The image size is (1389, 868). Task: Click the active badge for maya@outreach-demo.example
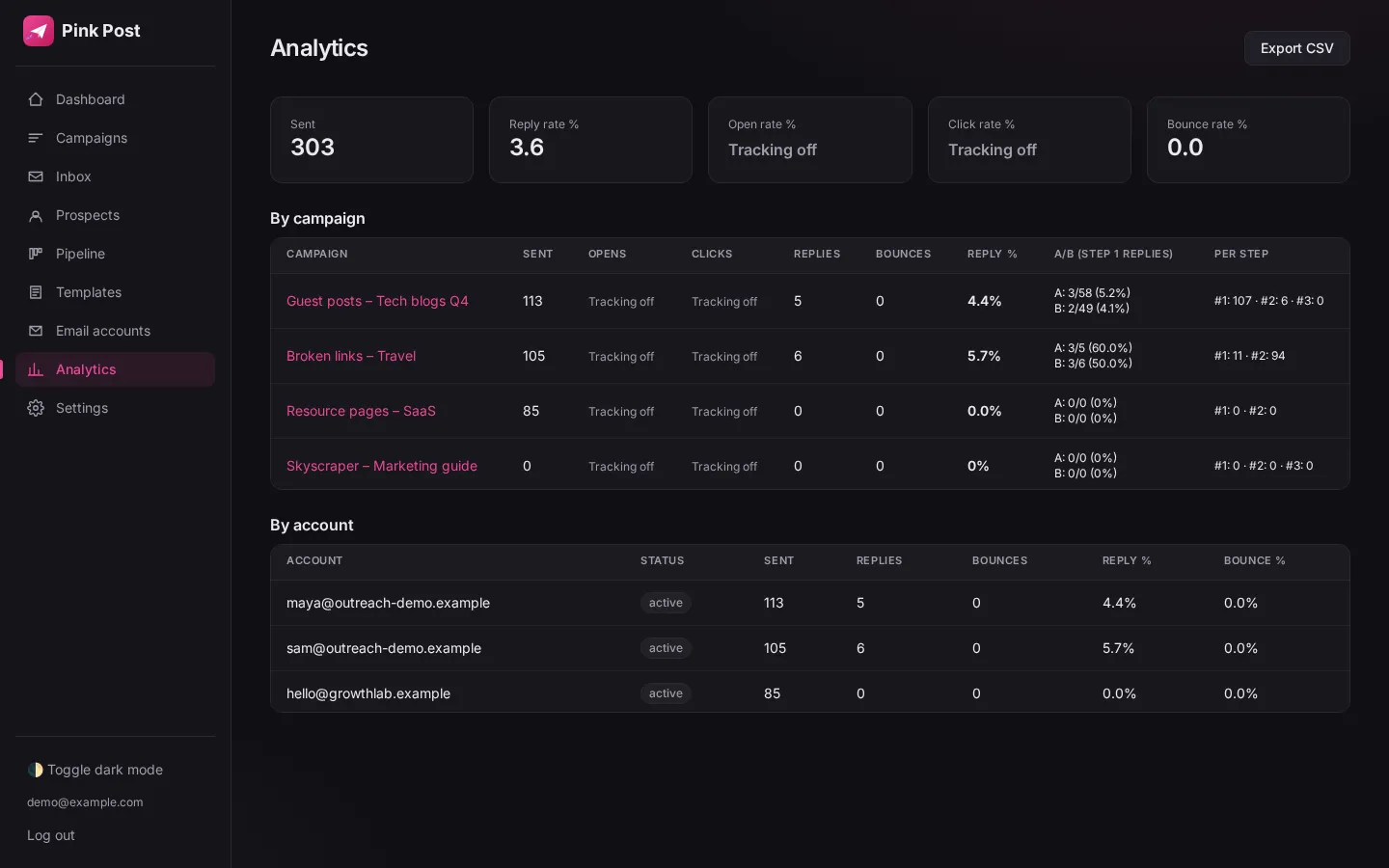(666, 603)
